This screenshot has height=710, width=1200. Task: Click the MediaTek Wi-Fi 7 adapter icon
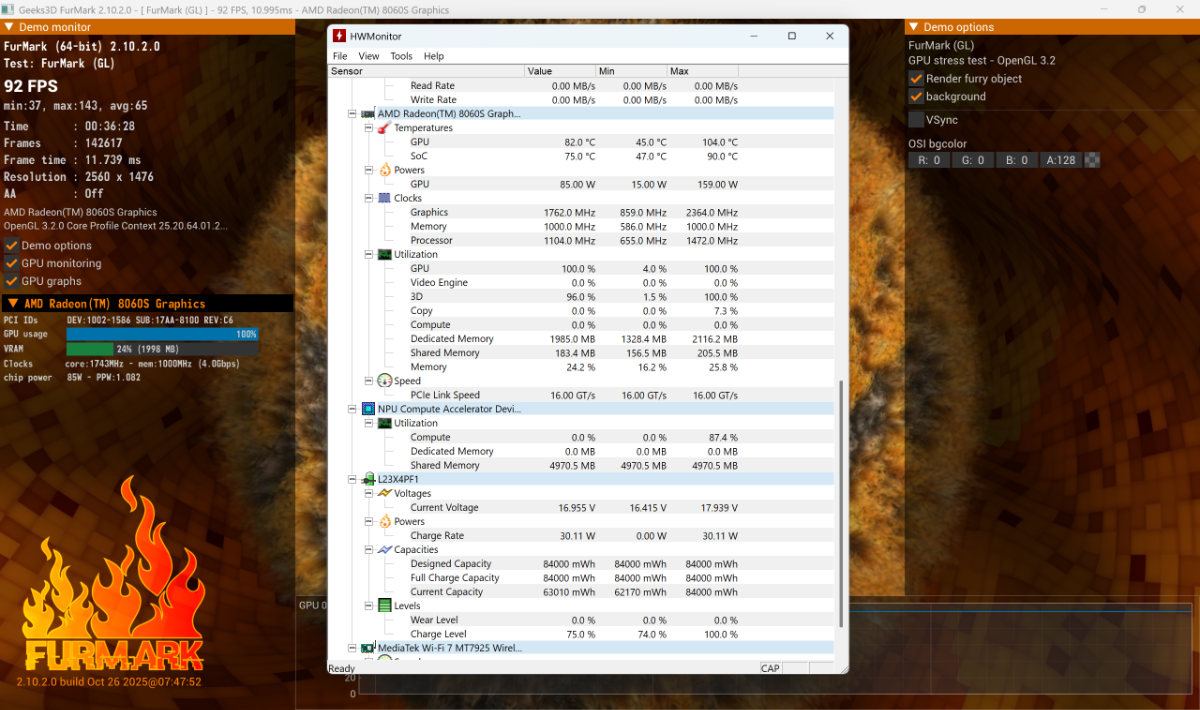click(368, 648)
